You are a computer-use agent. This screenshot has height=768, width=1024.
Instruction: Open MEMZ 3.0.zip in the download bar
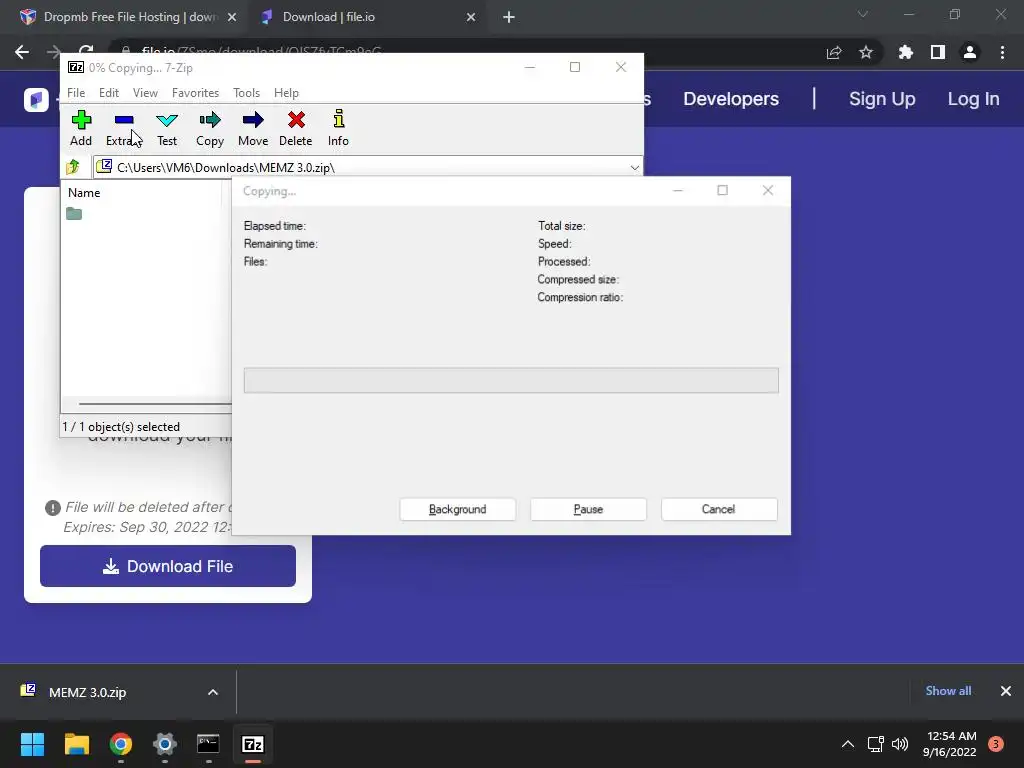tap(88, 692)
